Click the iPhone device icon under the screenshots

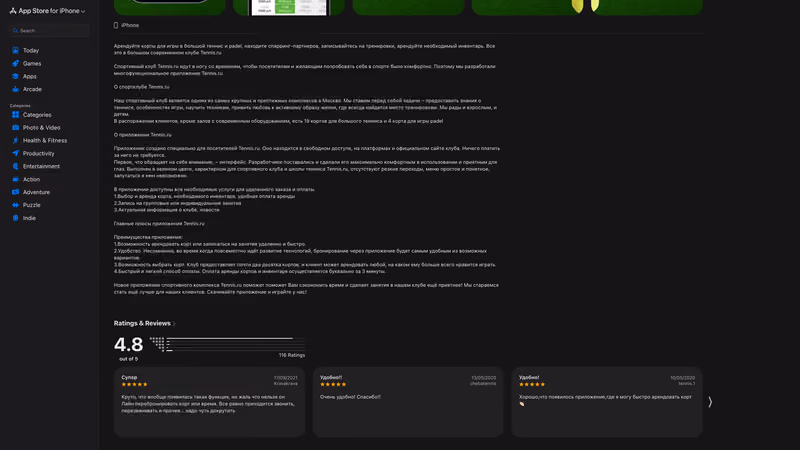tap(116, 25)
